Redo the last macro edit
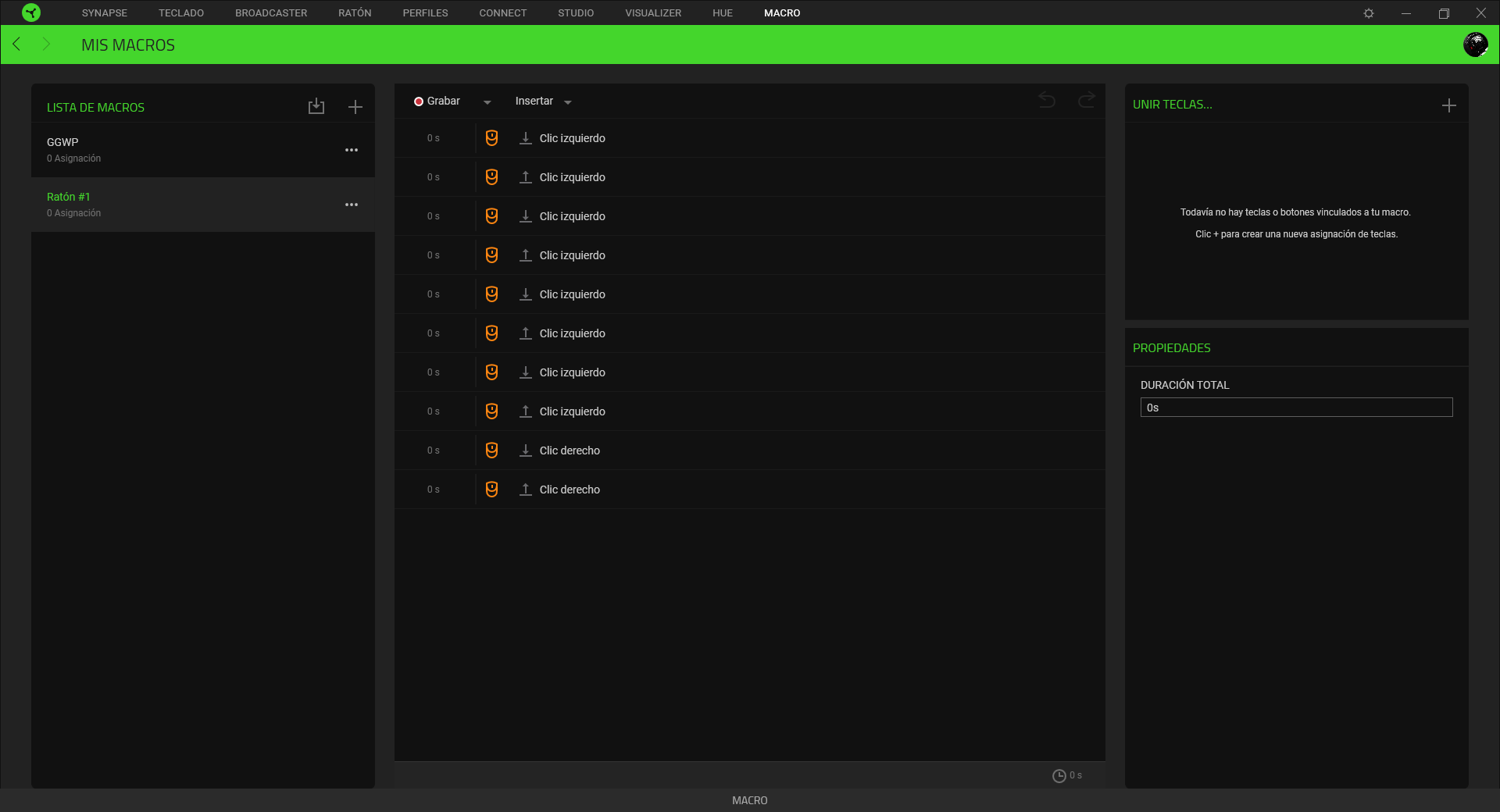 pos(1087,100)
